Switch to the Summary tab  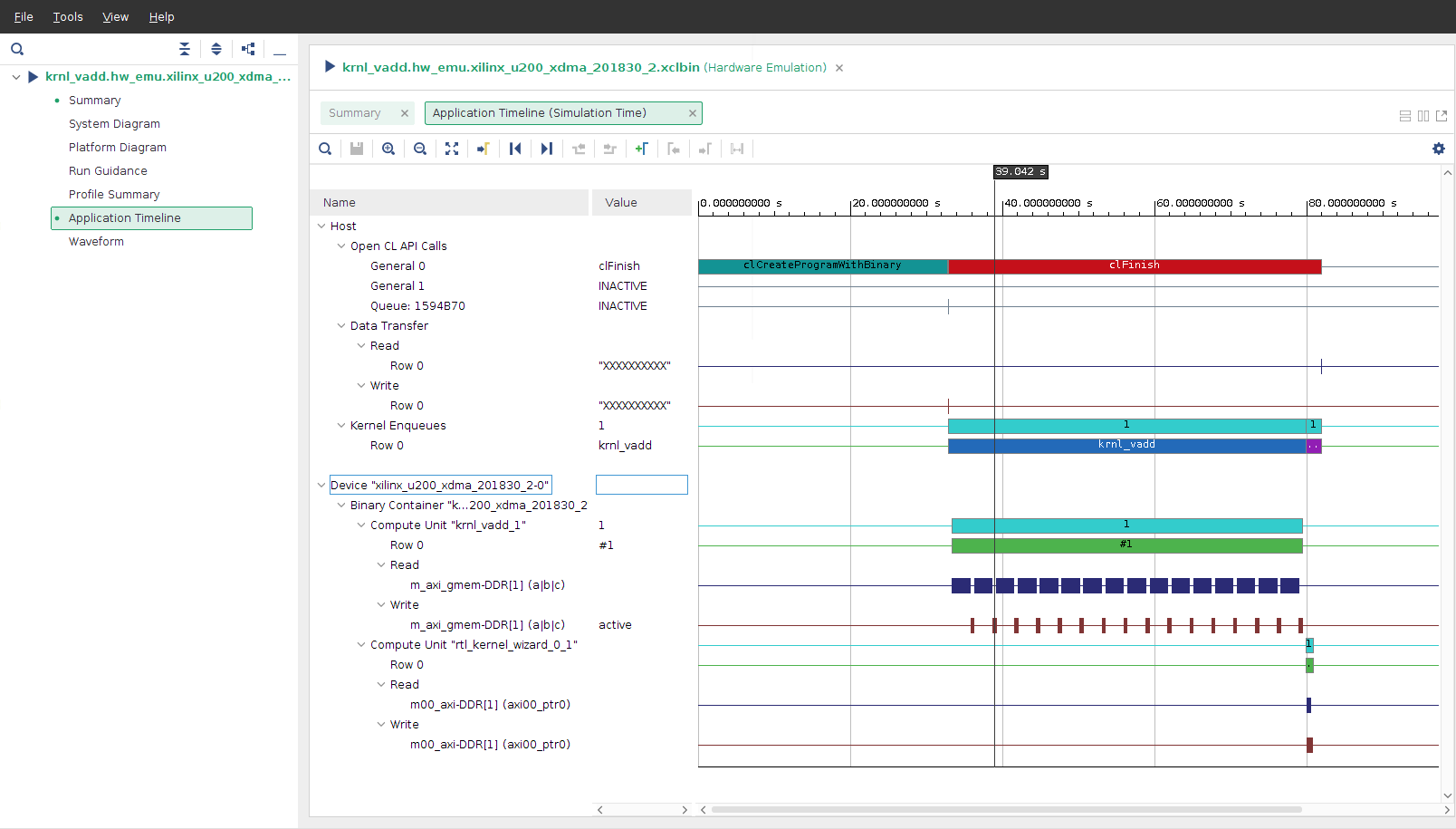pos(355,113)
